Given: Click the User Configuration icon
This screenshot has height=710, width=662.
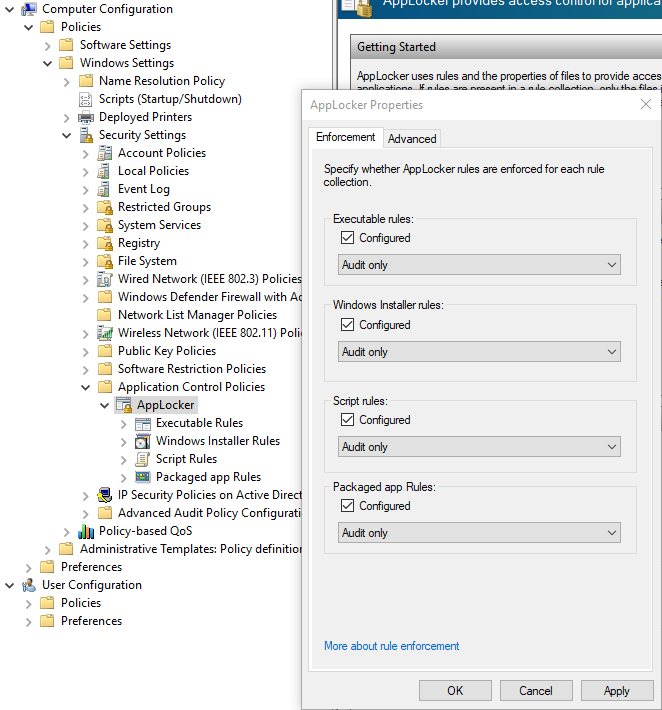Looking at the screenshot, I should (x=29, y=585).
